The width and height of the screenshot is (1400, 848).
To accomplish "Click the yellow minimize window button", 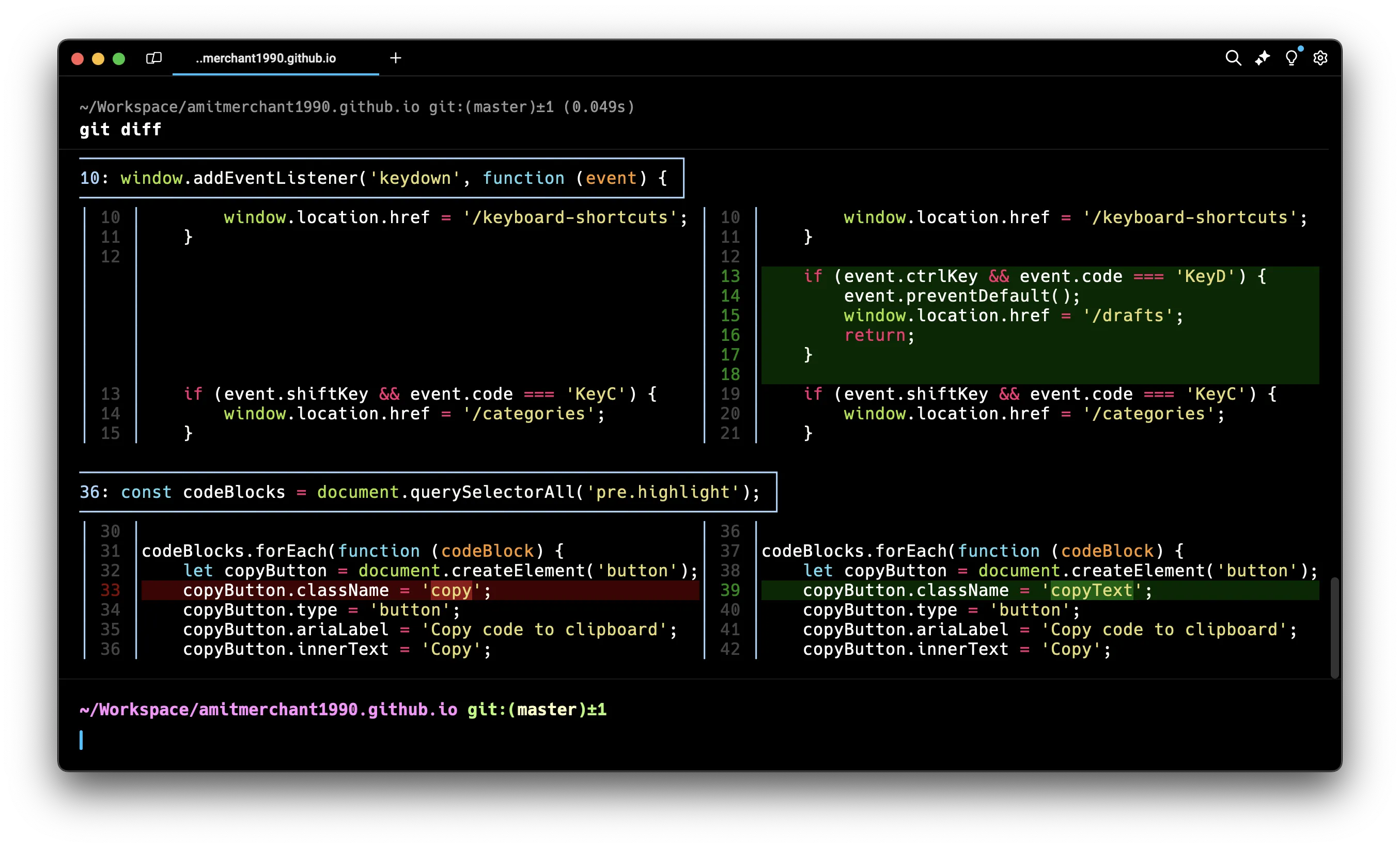I will point(98,58).
